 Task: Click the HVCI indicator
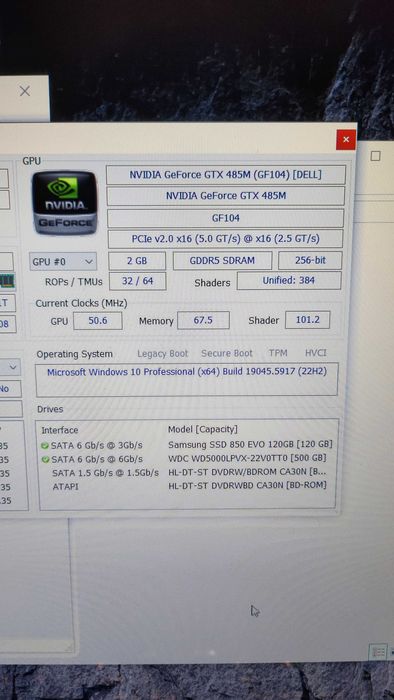(316, 353)
